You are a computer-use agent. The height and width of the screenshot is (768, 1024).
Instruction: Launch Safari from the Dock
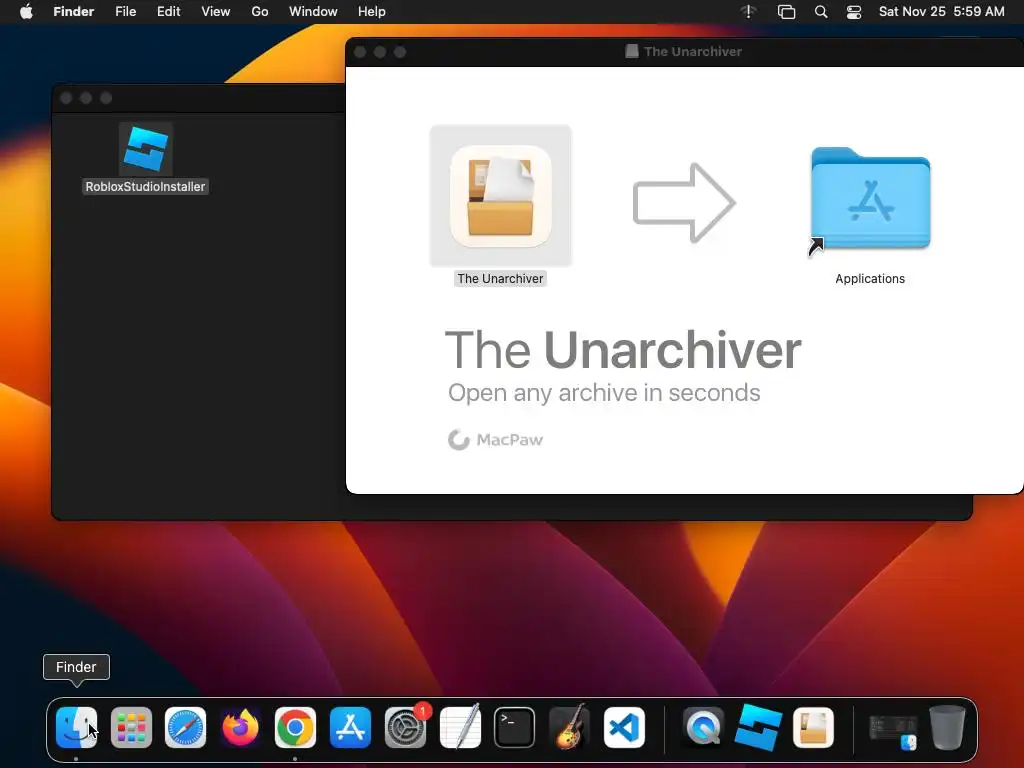[x=185, y=728]
